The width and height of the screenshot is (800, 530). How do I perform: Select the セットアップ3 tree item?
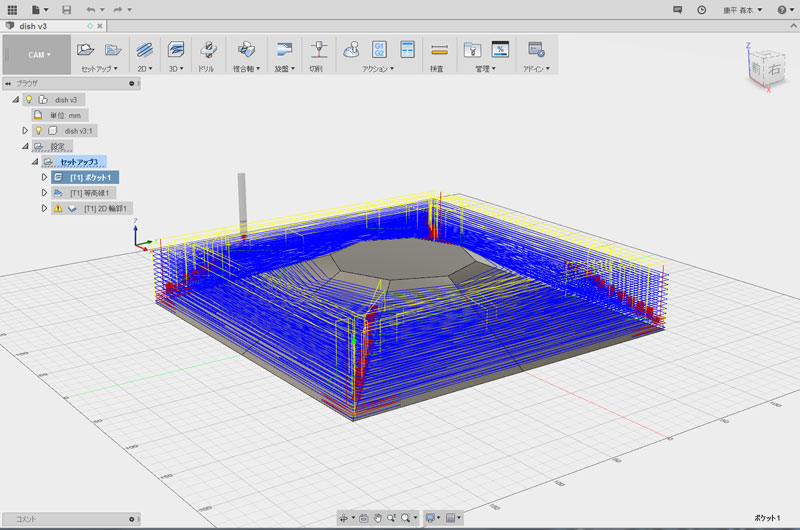pos(74,162)
